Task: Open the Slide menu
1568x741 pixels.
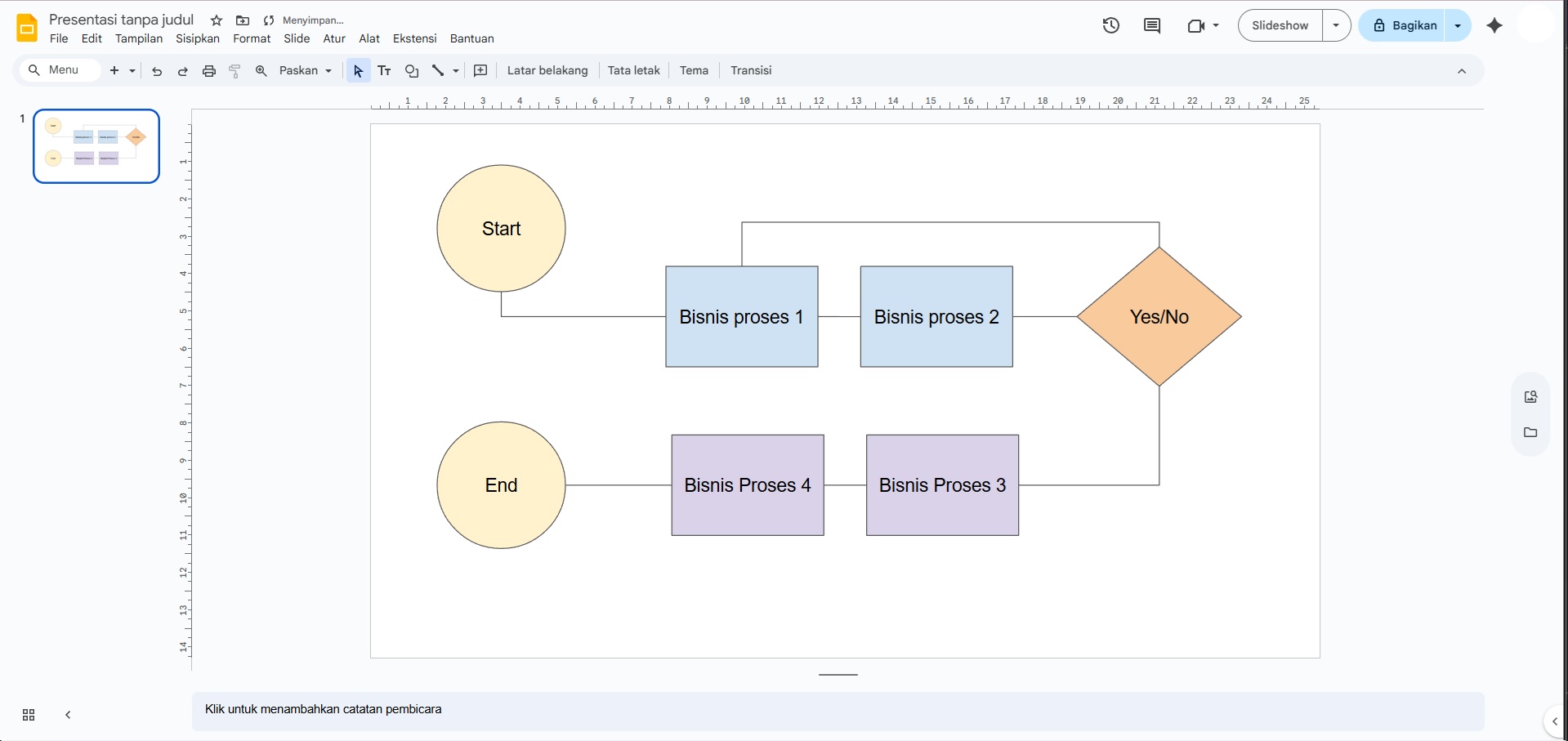Action: tap(297, 38)
